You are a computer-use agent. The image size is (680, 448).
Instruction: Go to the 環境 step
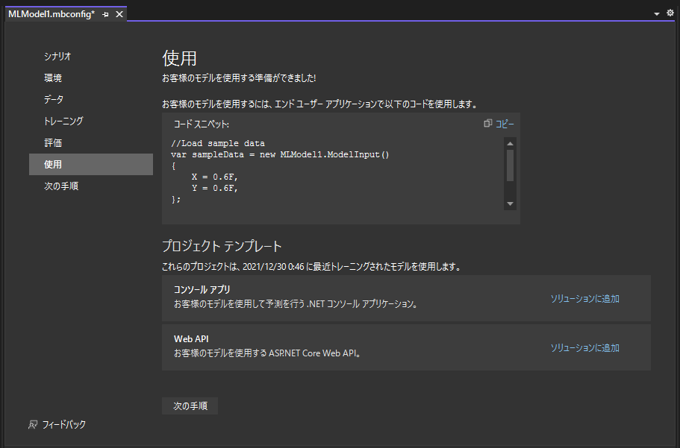[53, 78]
